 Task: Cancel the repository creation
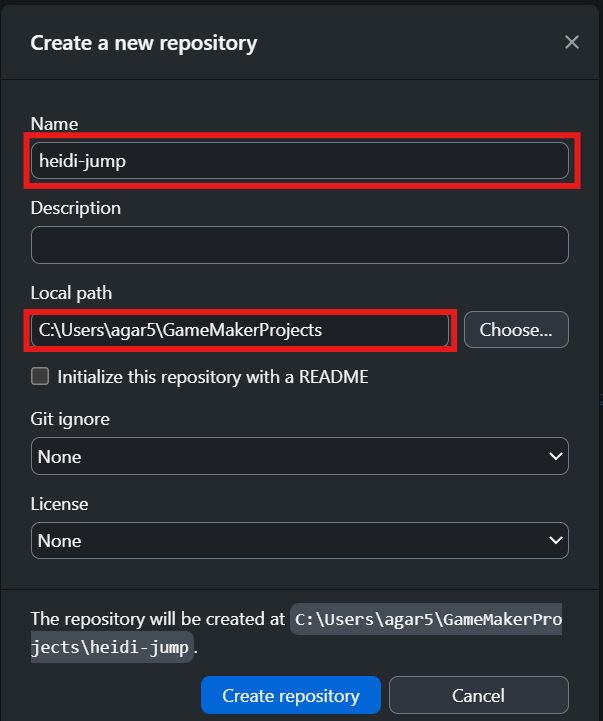tap(478, 695)
